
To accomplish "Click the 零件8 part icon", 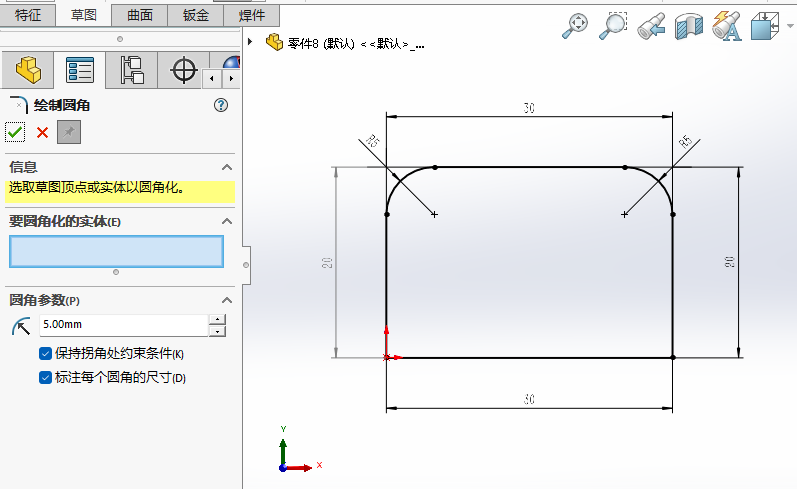I will tap(274, 42).
